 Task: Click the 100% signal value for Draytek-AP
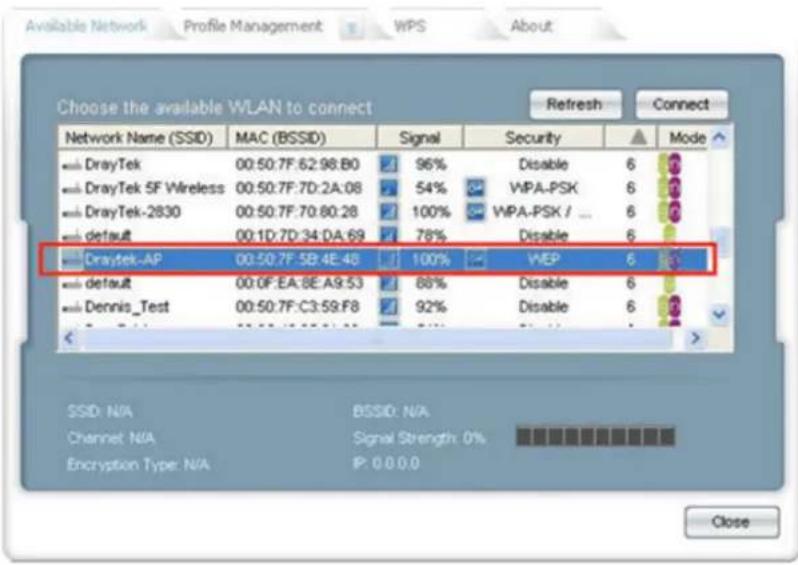(431, 260)
